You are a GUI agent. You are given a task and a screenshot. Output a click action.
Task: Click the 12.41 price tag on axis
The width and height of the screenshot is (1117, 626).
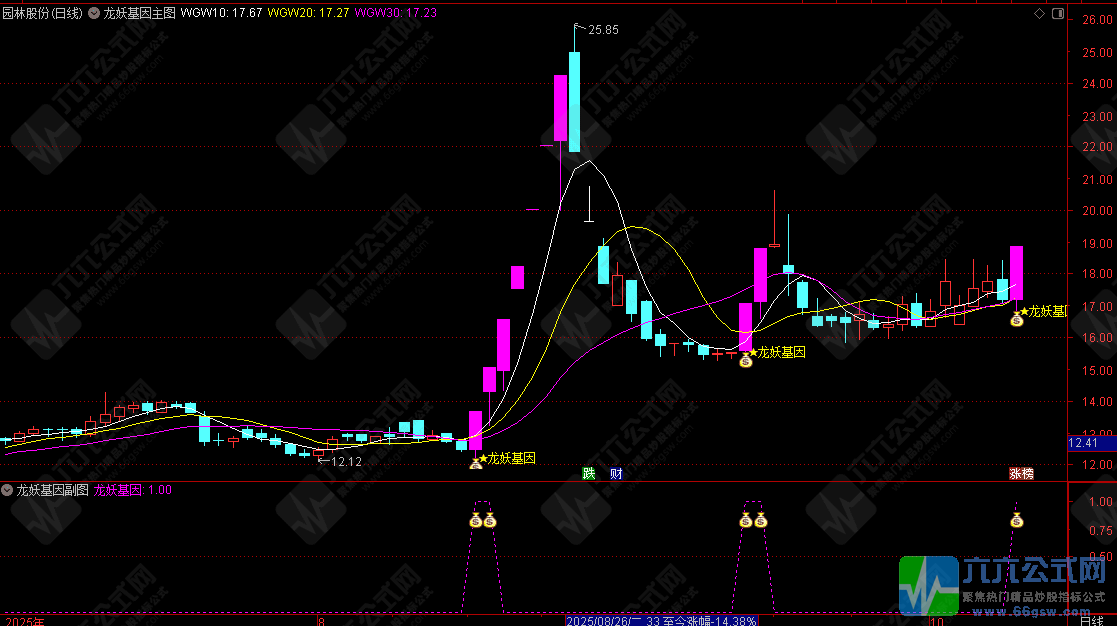[1083, 442]
